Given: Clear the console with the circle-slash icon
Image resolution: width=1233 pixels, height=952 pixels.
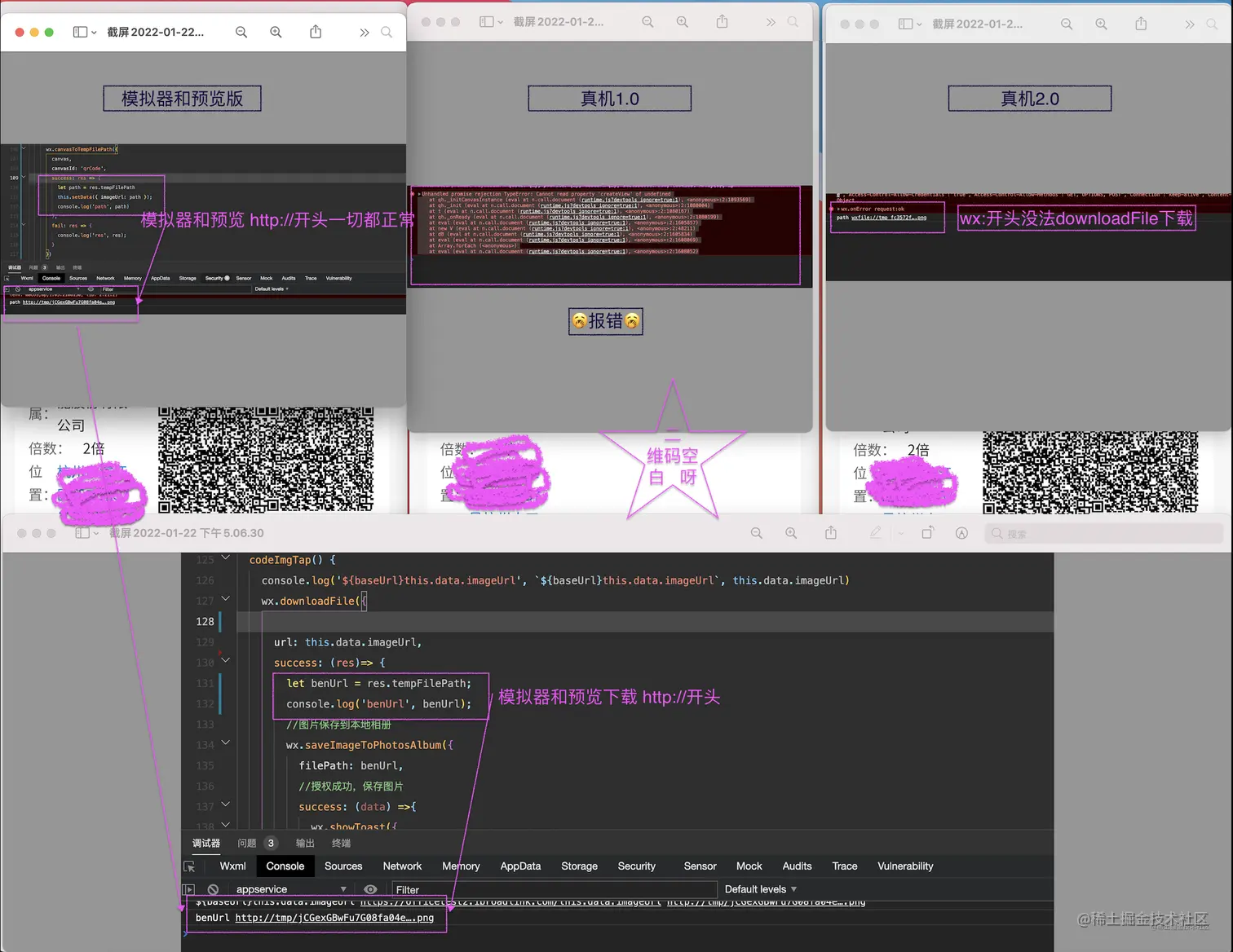Looking at the screenshot, I should 213,889.
